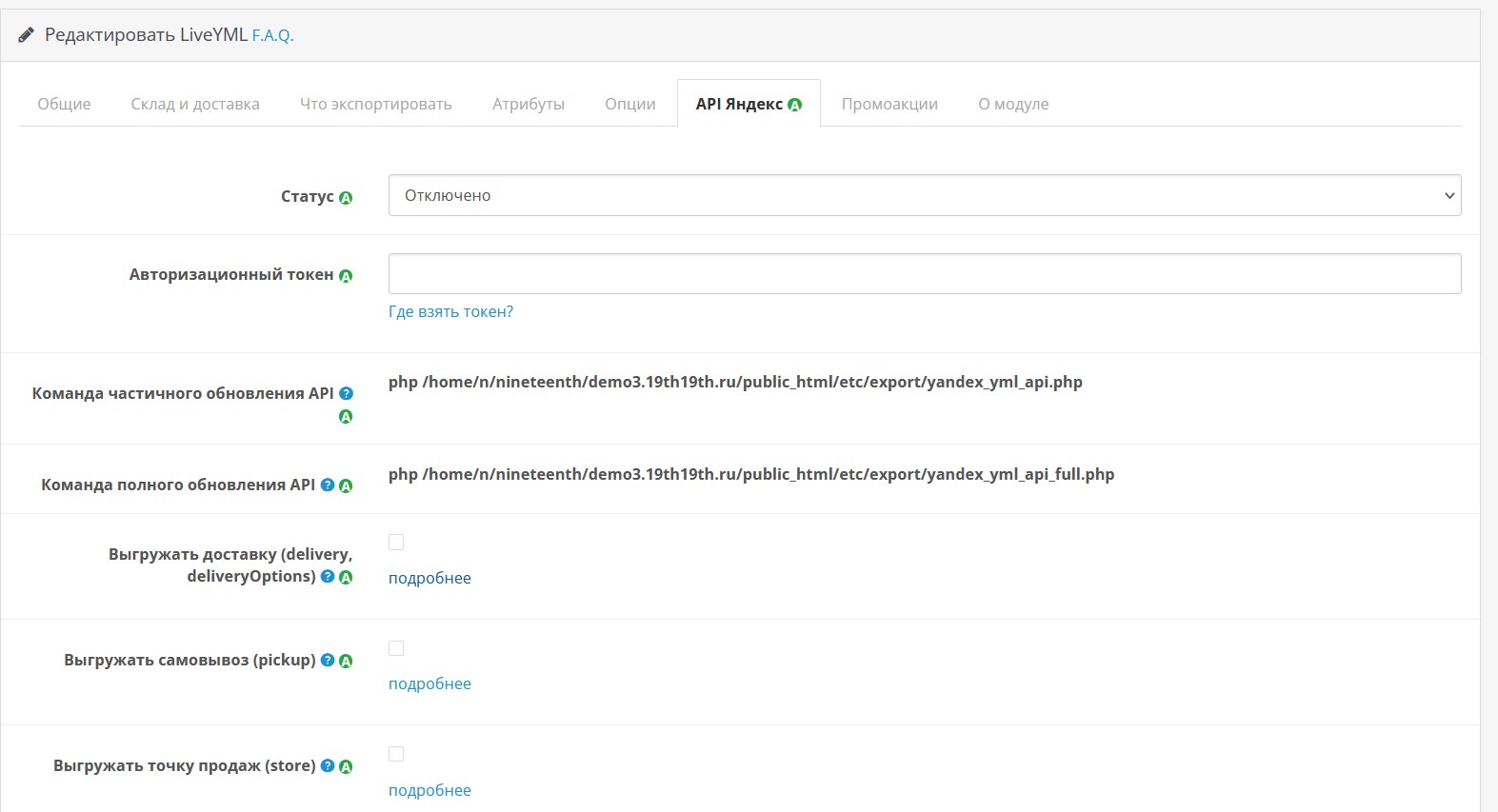This screenshot has height=812, width=1498.
Task: Click green A icon beside Авторизационный токен
Action: coord(346,276)
